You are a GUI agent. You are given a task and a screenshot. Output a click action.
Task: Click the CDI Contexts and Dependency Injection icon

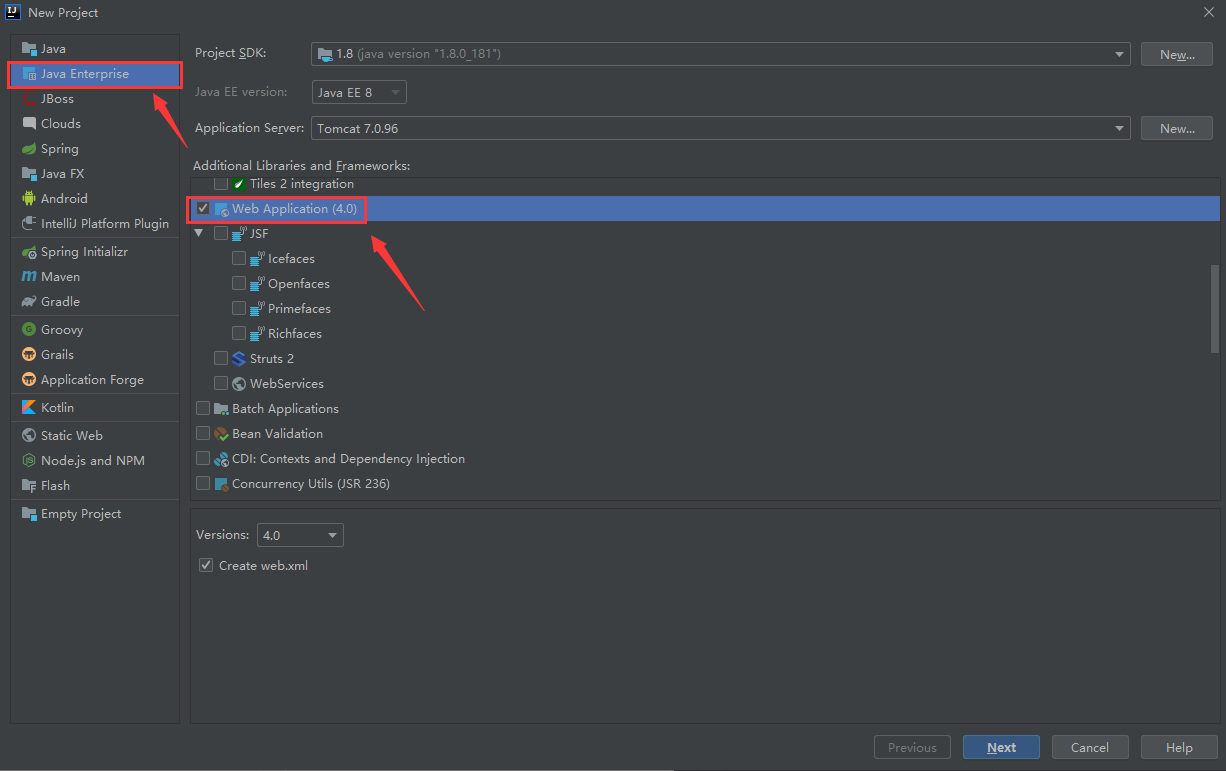[221, 459]
